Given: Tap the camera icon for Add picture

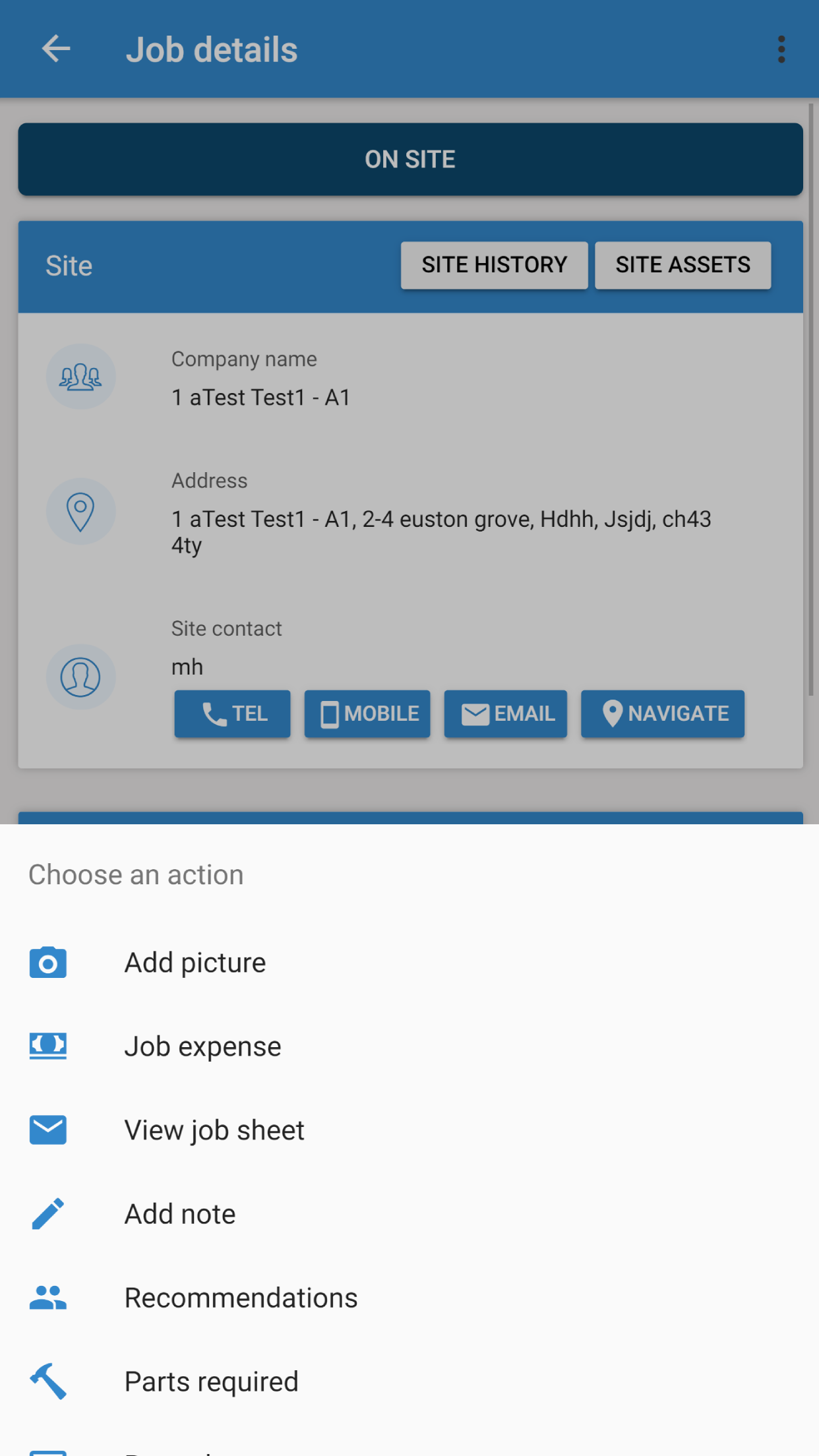Looking at the screenshot, I should click(48, 963).
